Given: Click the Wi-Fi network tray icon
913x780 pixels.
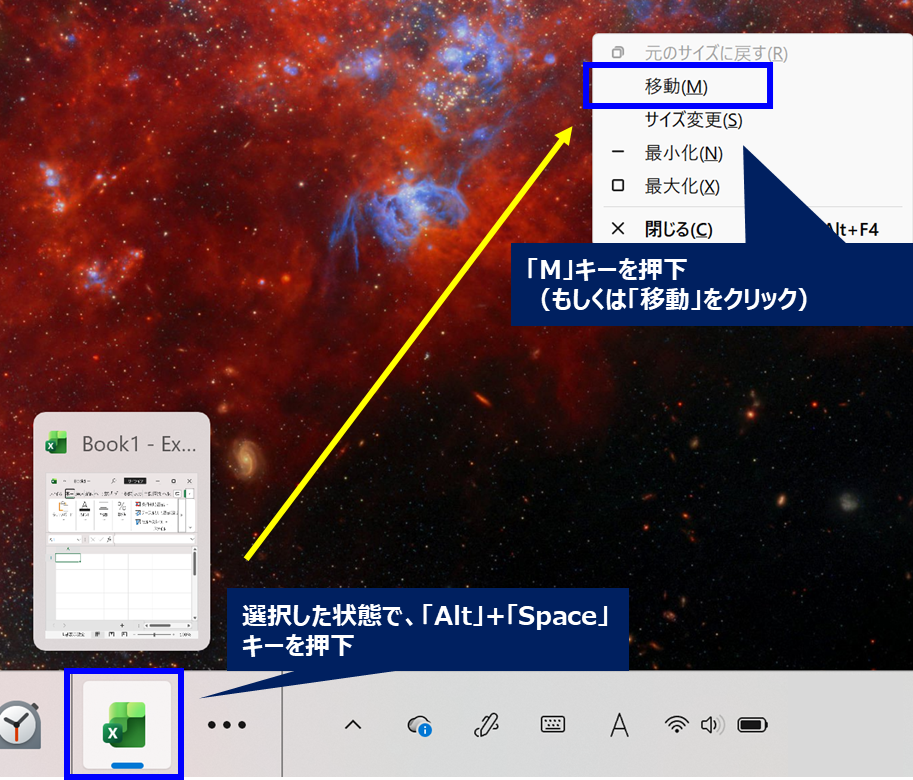Looking at the screenshot, I should pos(678,724).
